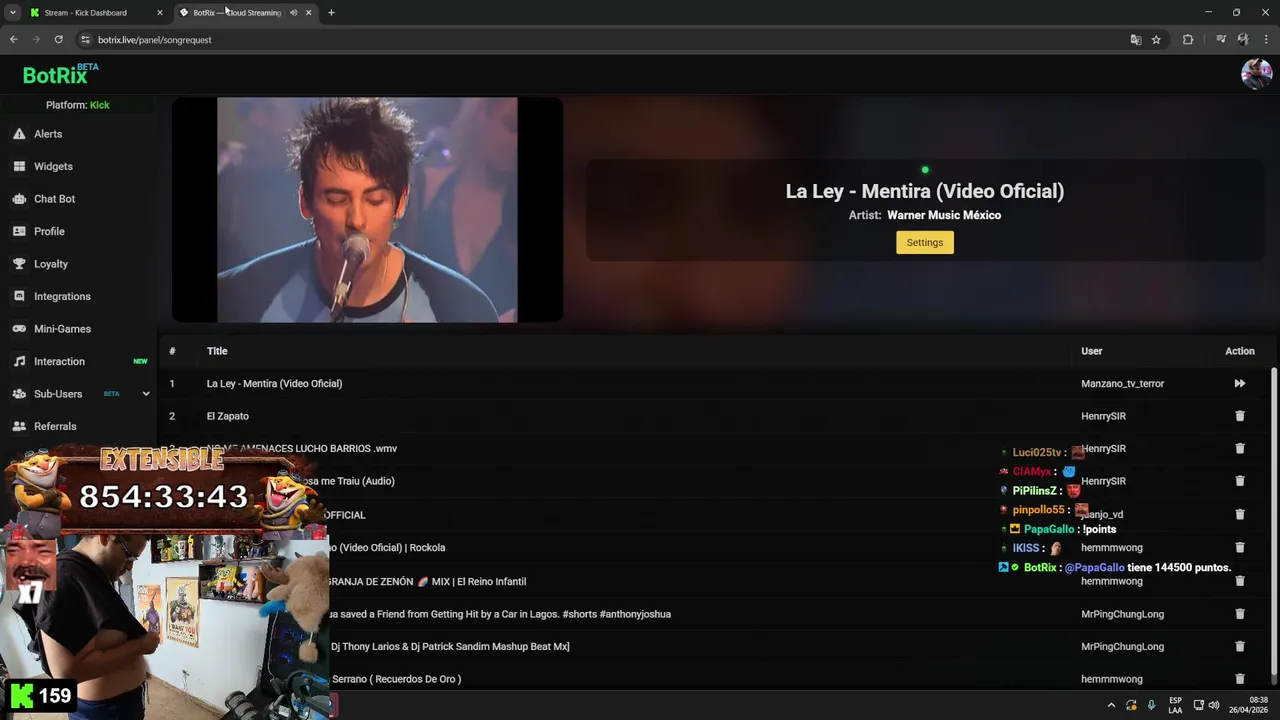The height and width of the screenshot is (720, 1280).
Task: Open the browser tab search dropdown
Action: (13, 13)
